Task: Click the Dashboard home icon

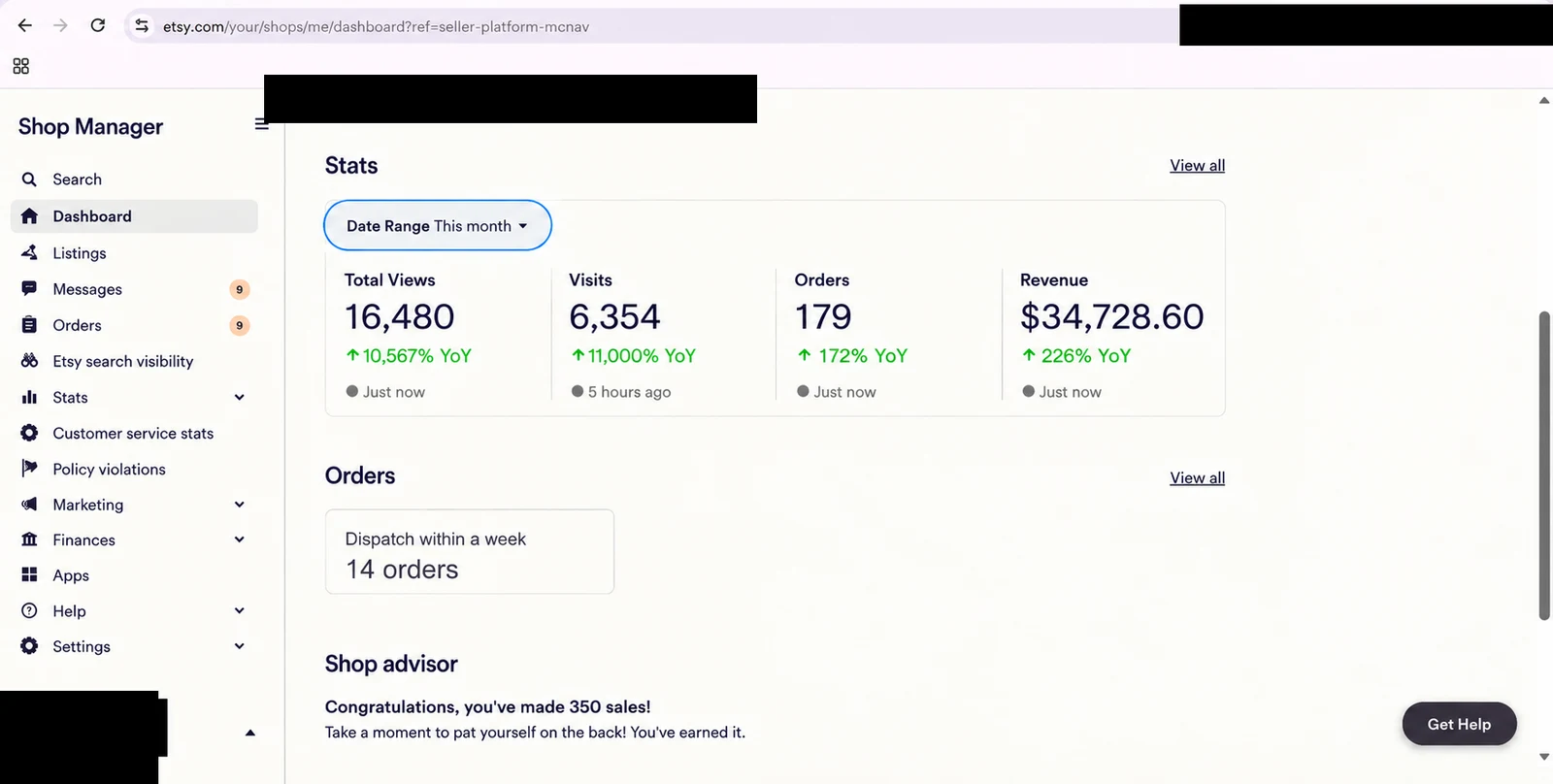Action: coord(29,216)
